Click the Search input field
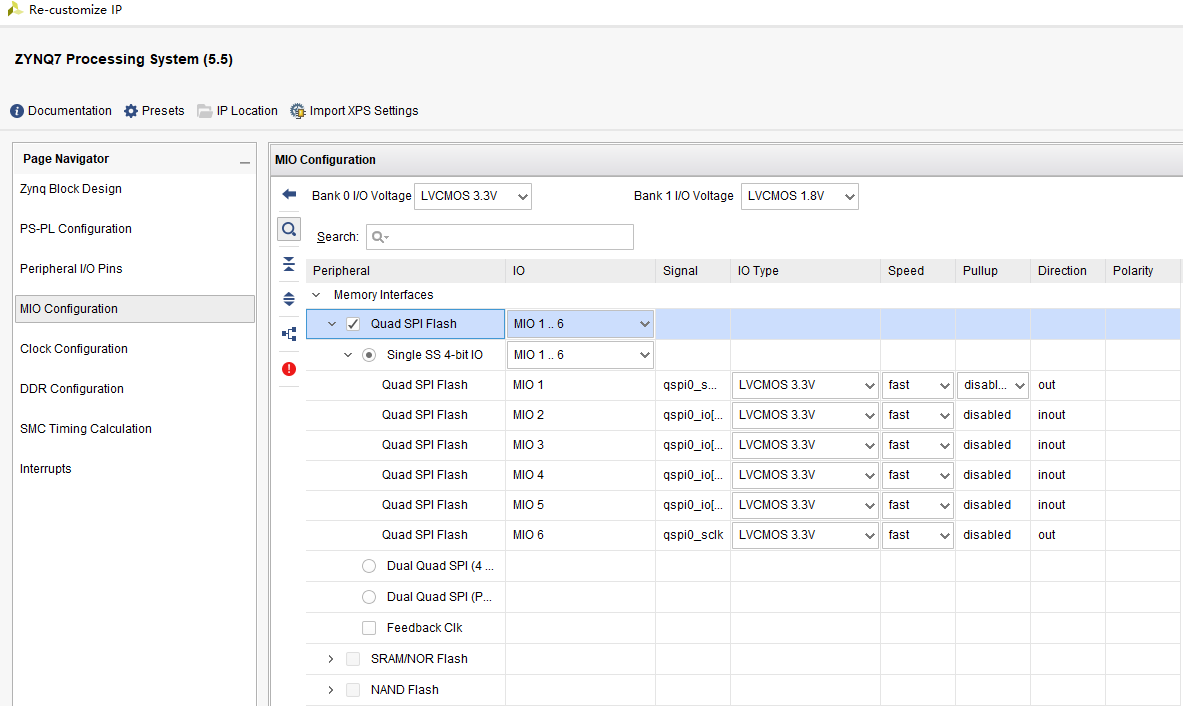This screenshot has width=1183, height=706. 499,237
